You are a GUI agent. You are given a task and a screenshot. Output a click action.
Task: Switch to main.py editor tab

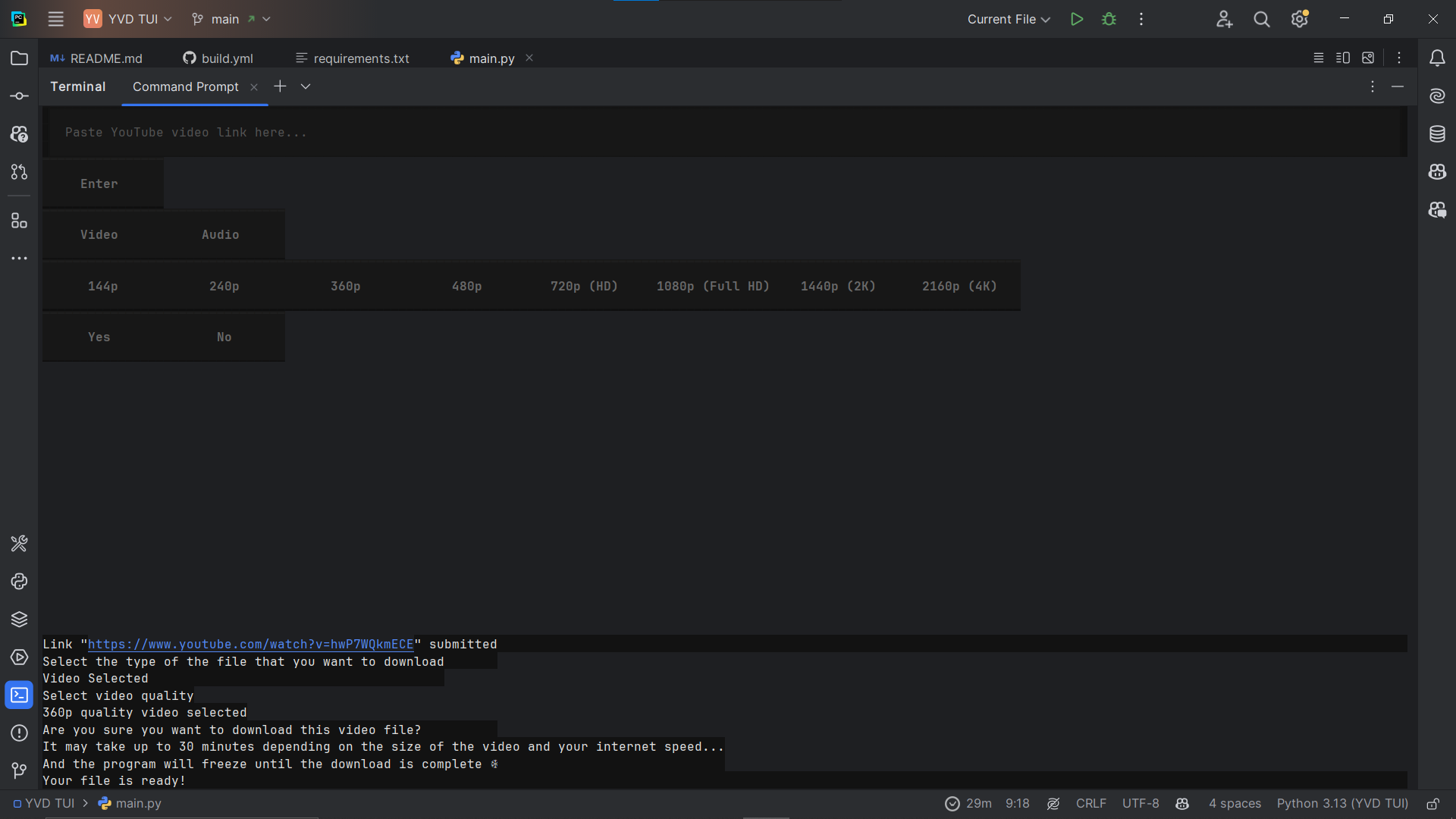[482, 58]
